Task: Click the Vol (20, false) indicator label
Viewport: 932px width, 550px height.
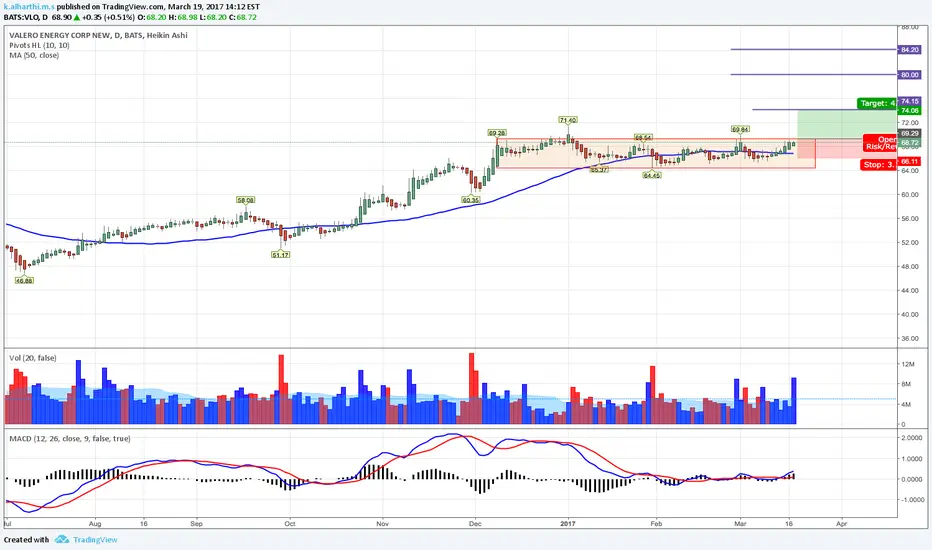Action: [33, 358]
